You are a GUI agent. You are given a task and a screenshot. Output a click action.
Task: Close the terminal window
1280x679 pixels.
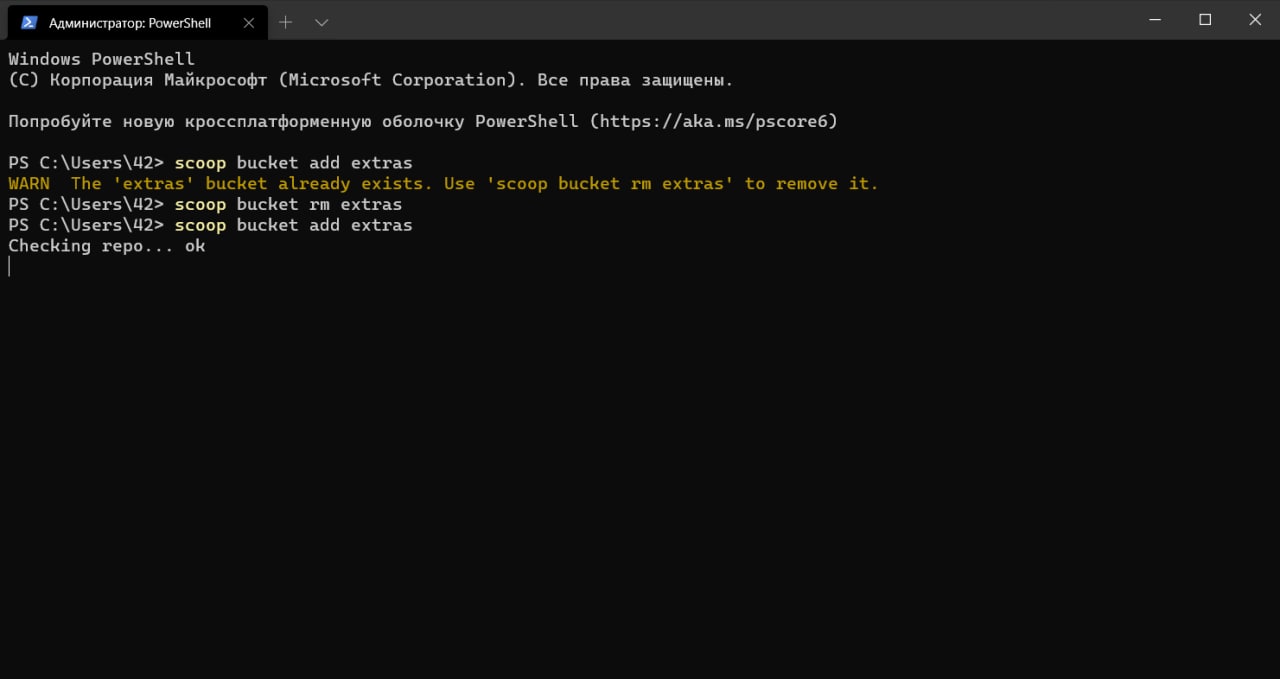(1255, 20)
